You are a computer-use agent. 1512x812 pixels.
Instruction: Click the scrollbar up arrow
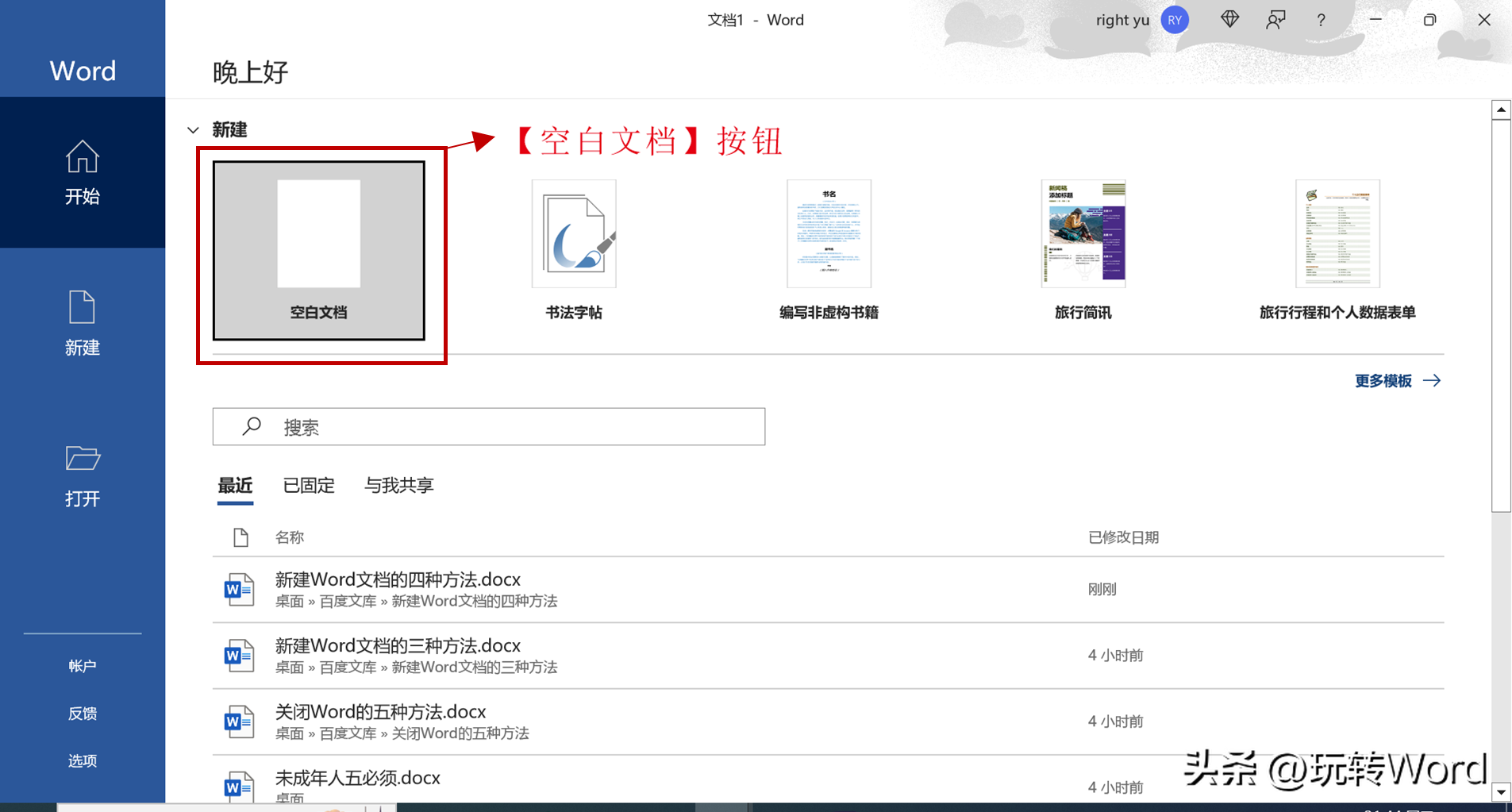[x=1501, y=110]
